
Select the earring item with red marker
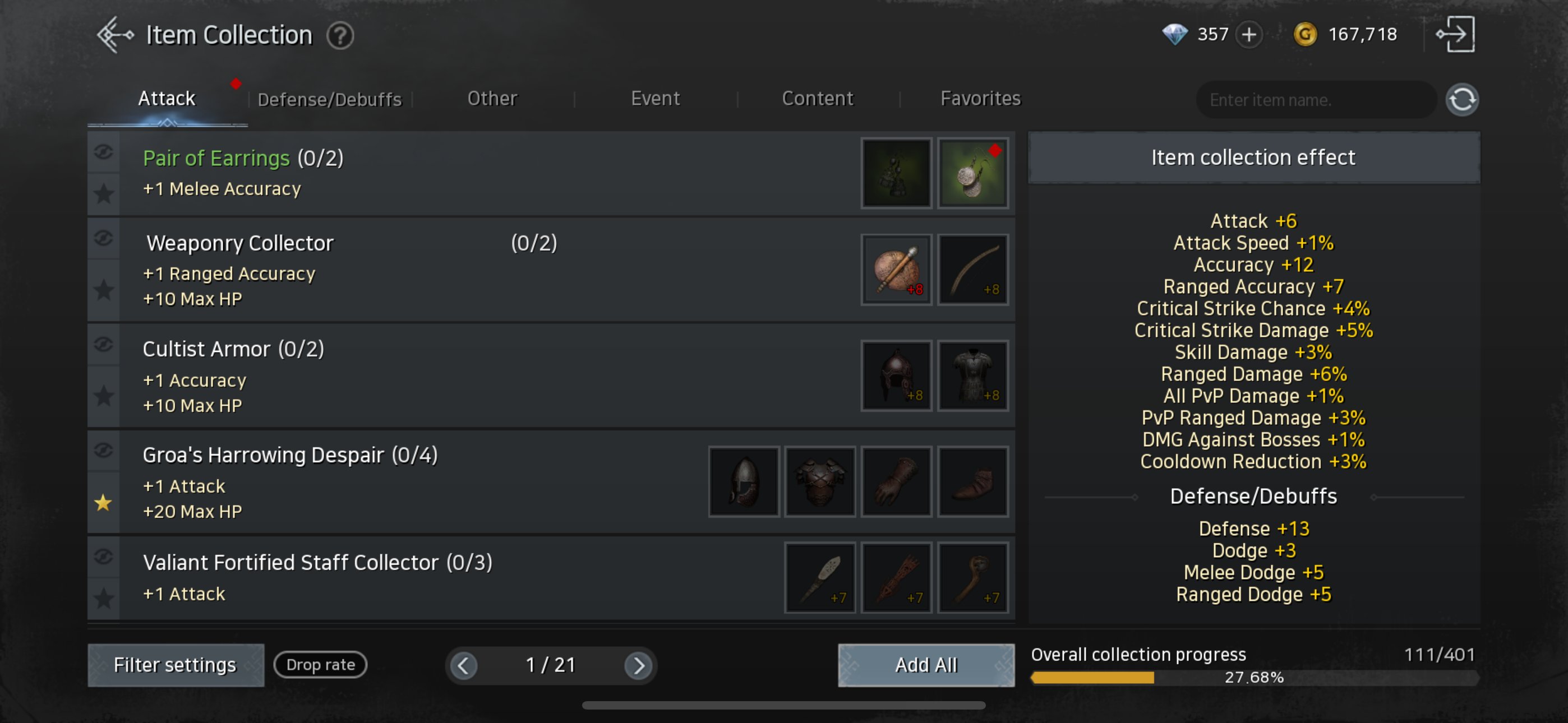972,174
